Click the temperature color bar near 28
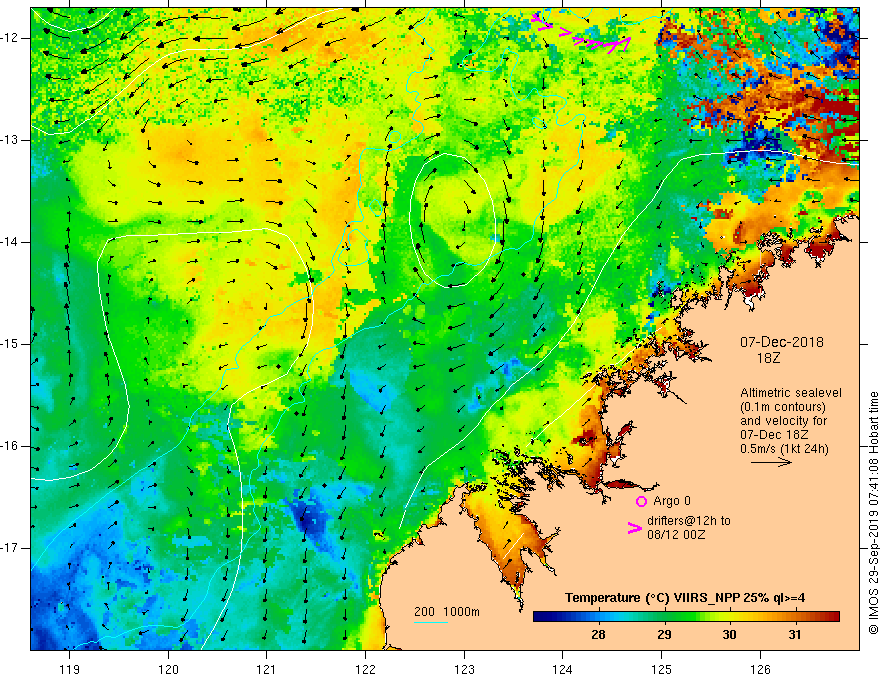The image size is (880, 680). (x=598, y=617)
